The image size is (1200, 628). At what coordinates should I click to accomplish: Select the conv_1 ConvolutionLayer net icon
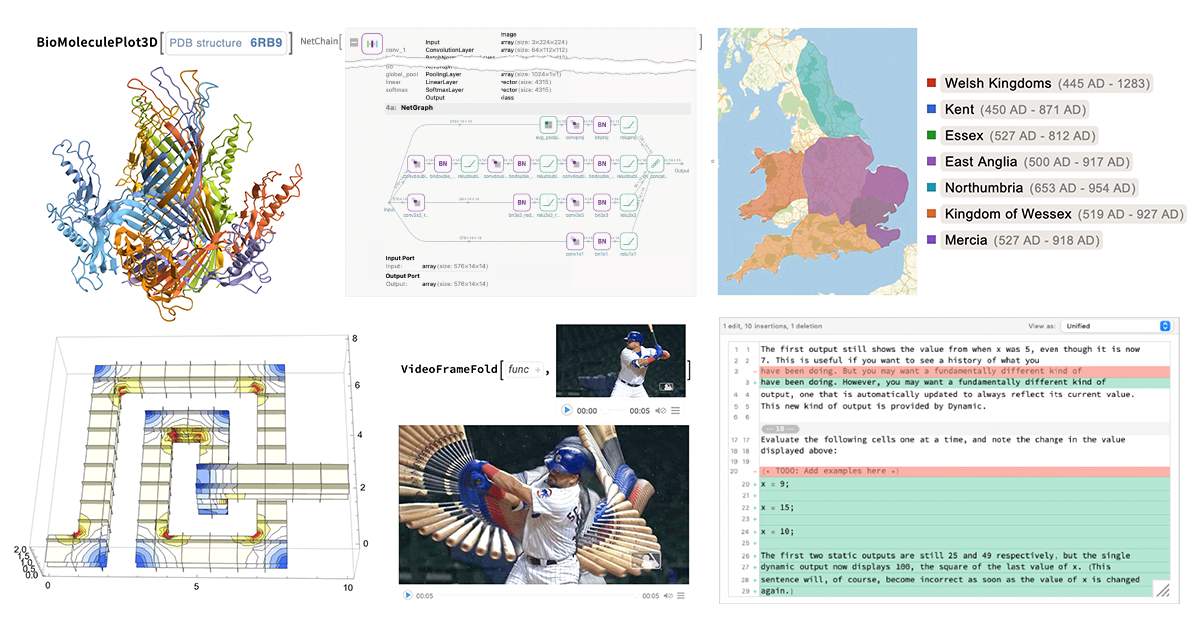(371, 44)
